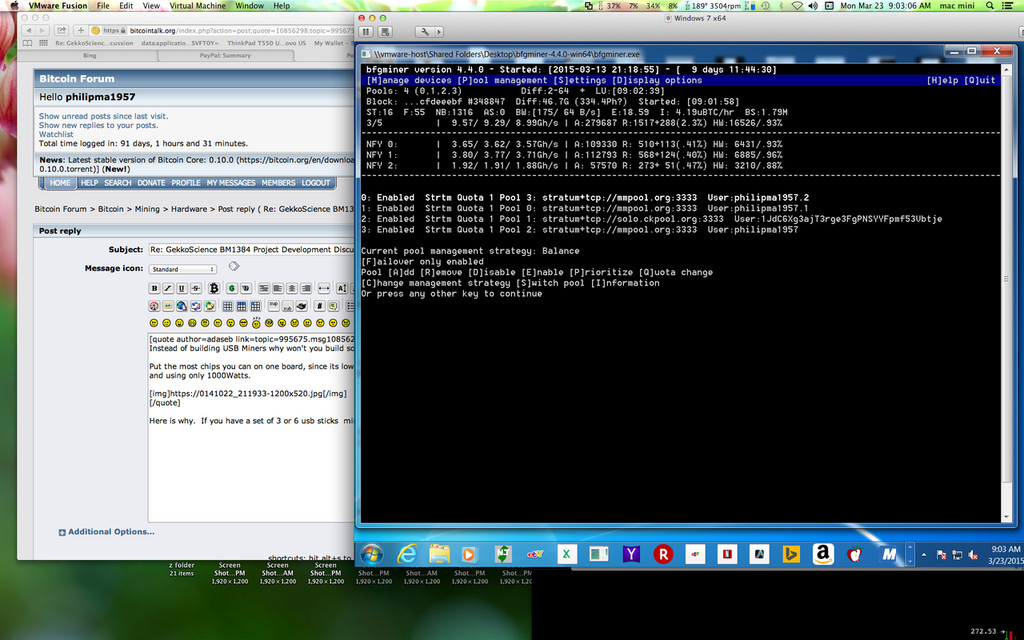Open Virtual Machine menu

tap(198, 5)
